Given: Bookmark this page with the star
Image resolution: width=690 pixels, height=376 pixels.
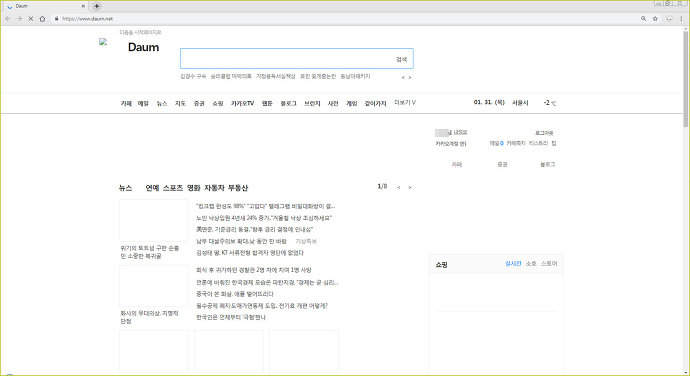Looking at the screenshot, I should coord(655,18).
